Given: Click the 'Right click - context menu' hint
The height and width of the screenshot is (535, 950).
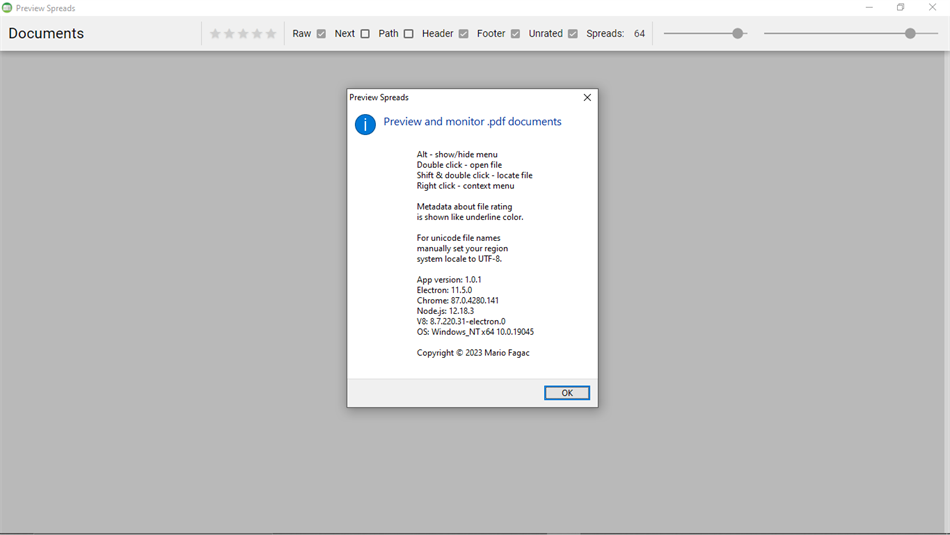Looking at the screenshot, I should (x=465, y=186).
